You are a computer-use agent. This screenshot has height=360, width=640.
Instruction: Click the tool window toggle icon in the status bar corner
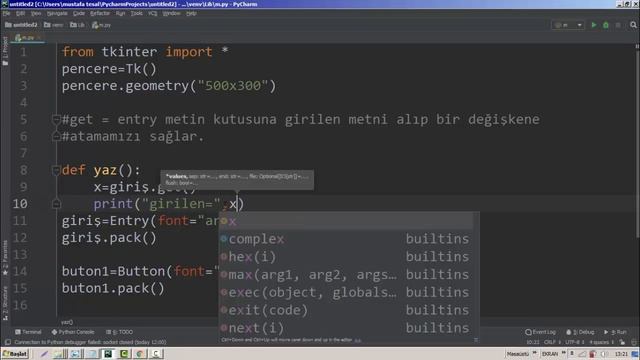coord(8,342)
